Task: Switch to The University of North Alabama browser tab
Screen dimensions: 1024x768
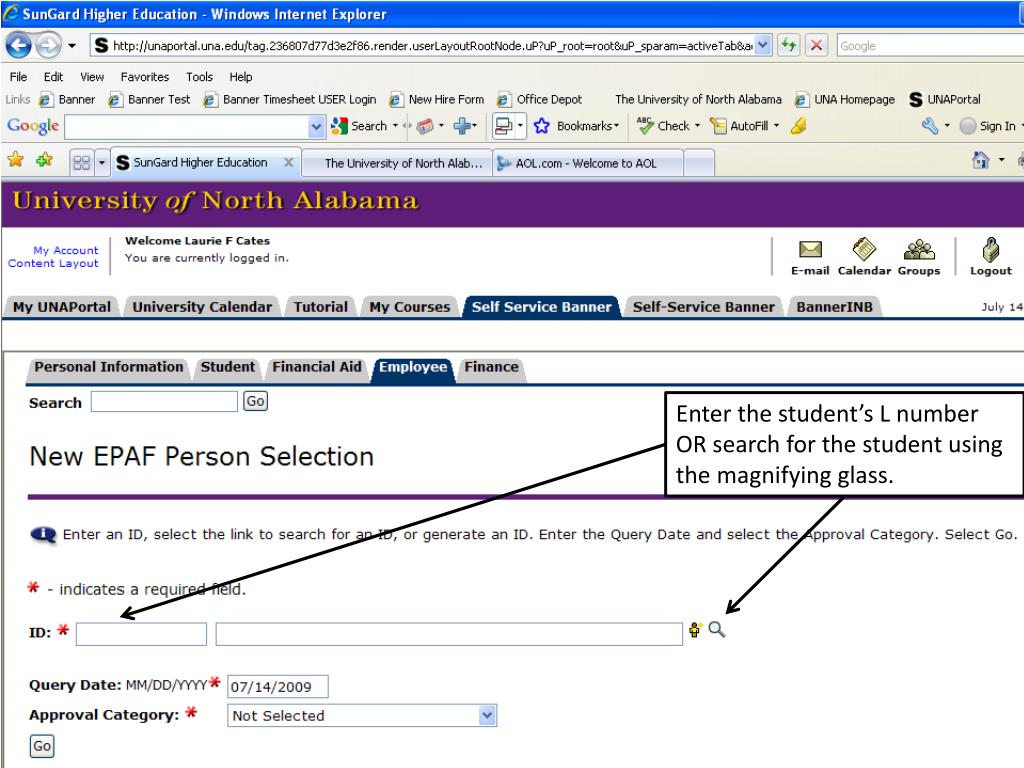Action: (398, 163)
